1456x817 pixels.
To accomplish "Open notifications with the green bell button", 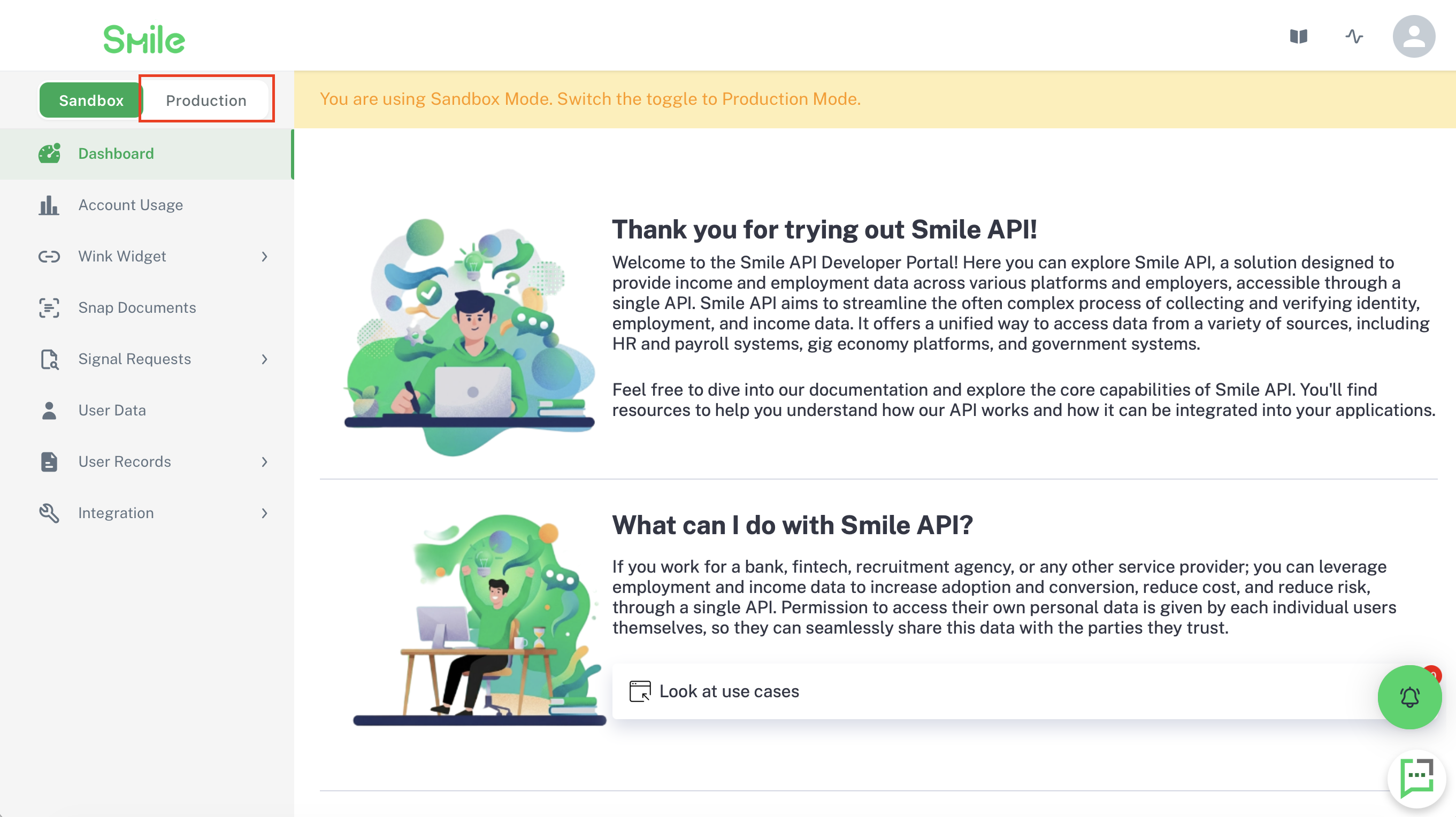I will [x=1409, y=697].
